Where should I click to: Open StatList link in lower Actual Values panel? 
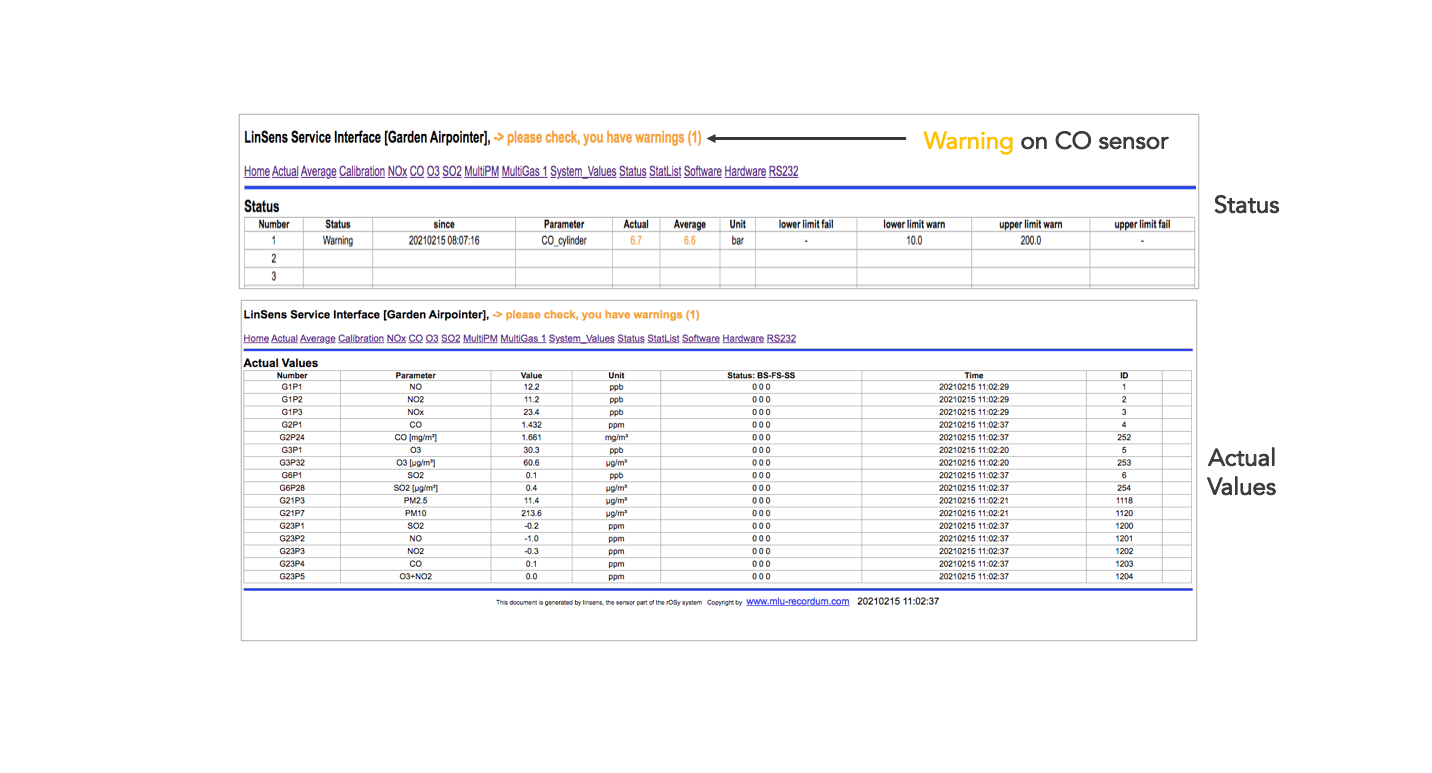(663, 339)
